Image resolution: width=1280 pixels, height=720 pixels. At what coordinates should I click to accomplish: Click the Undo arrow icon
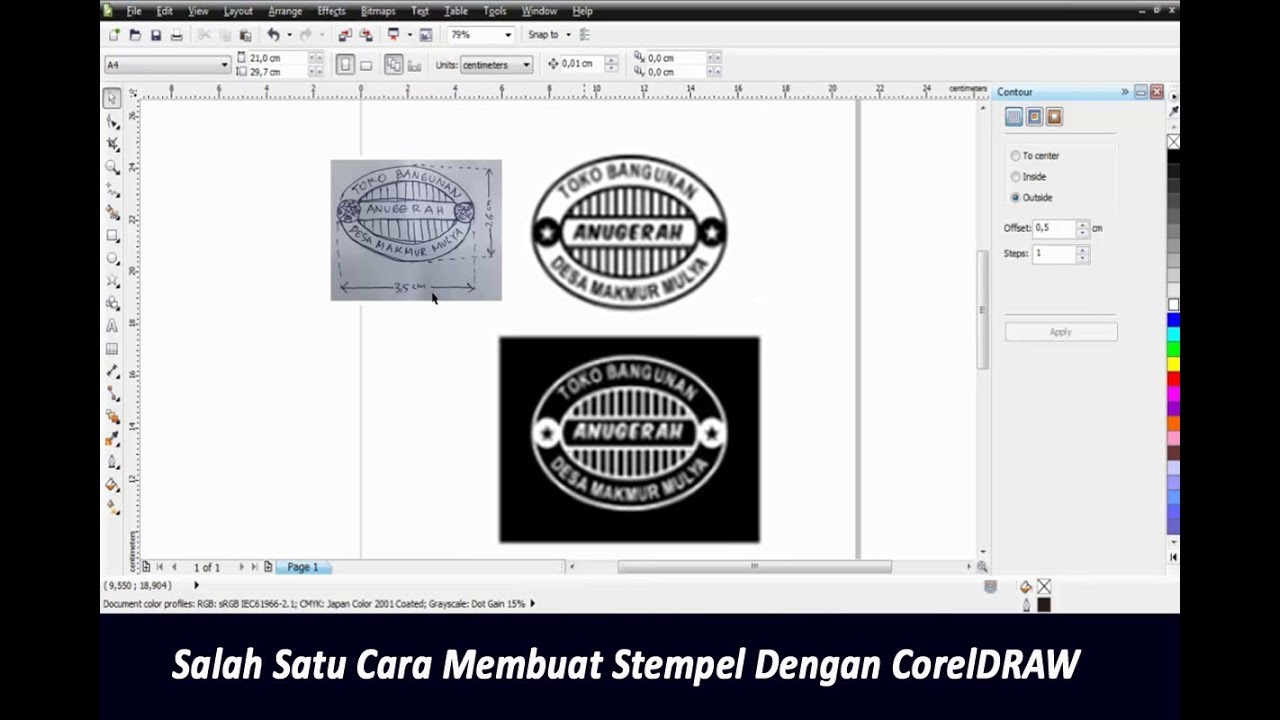pyautogui.click(x=273, y=35)
